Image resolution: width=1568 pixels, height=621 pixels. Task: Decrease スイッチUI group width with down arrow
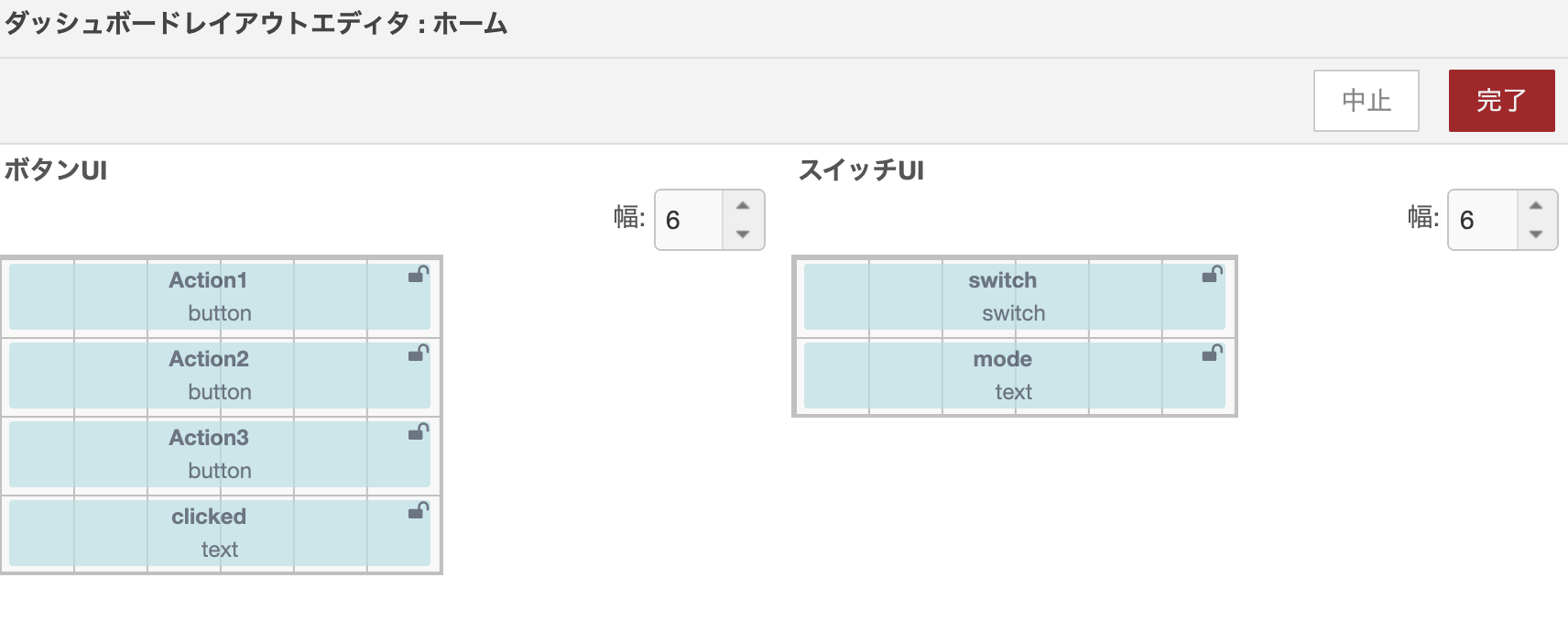[1536, 234]
